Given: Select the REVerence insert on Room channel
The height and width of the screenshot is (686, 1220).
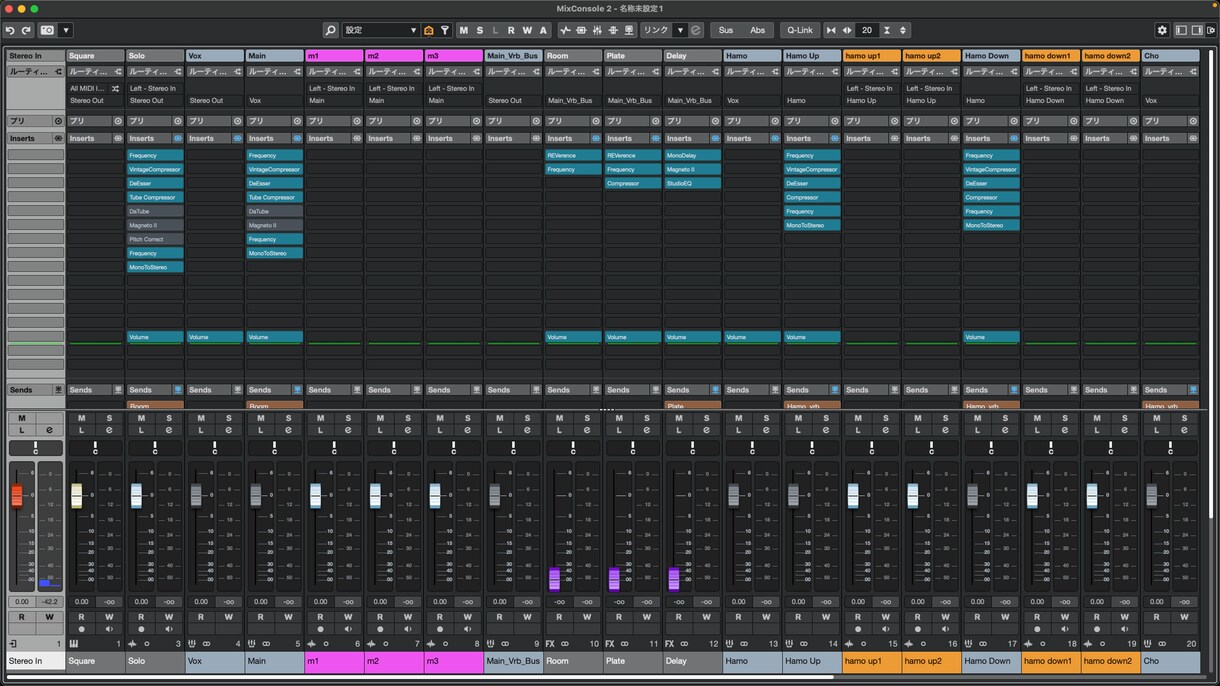Looking at the screenshot, I should coord(573,156).
